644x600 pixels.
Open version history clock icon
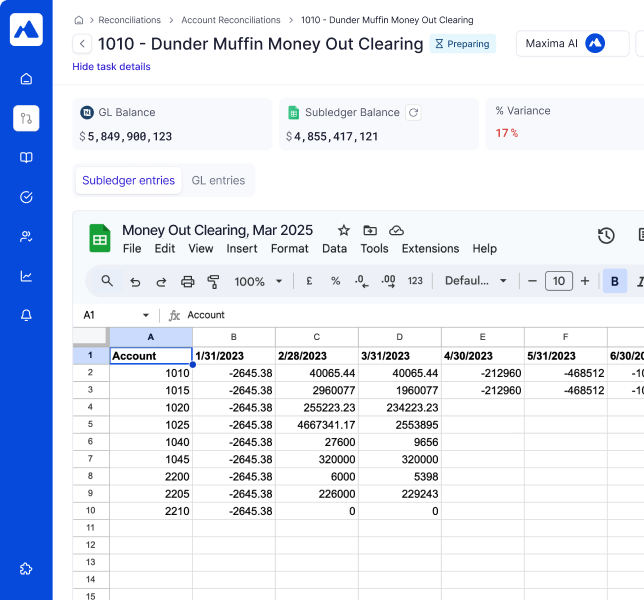click(x=606, y=236)
